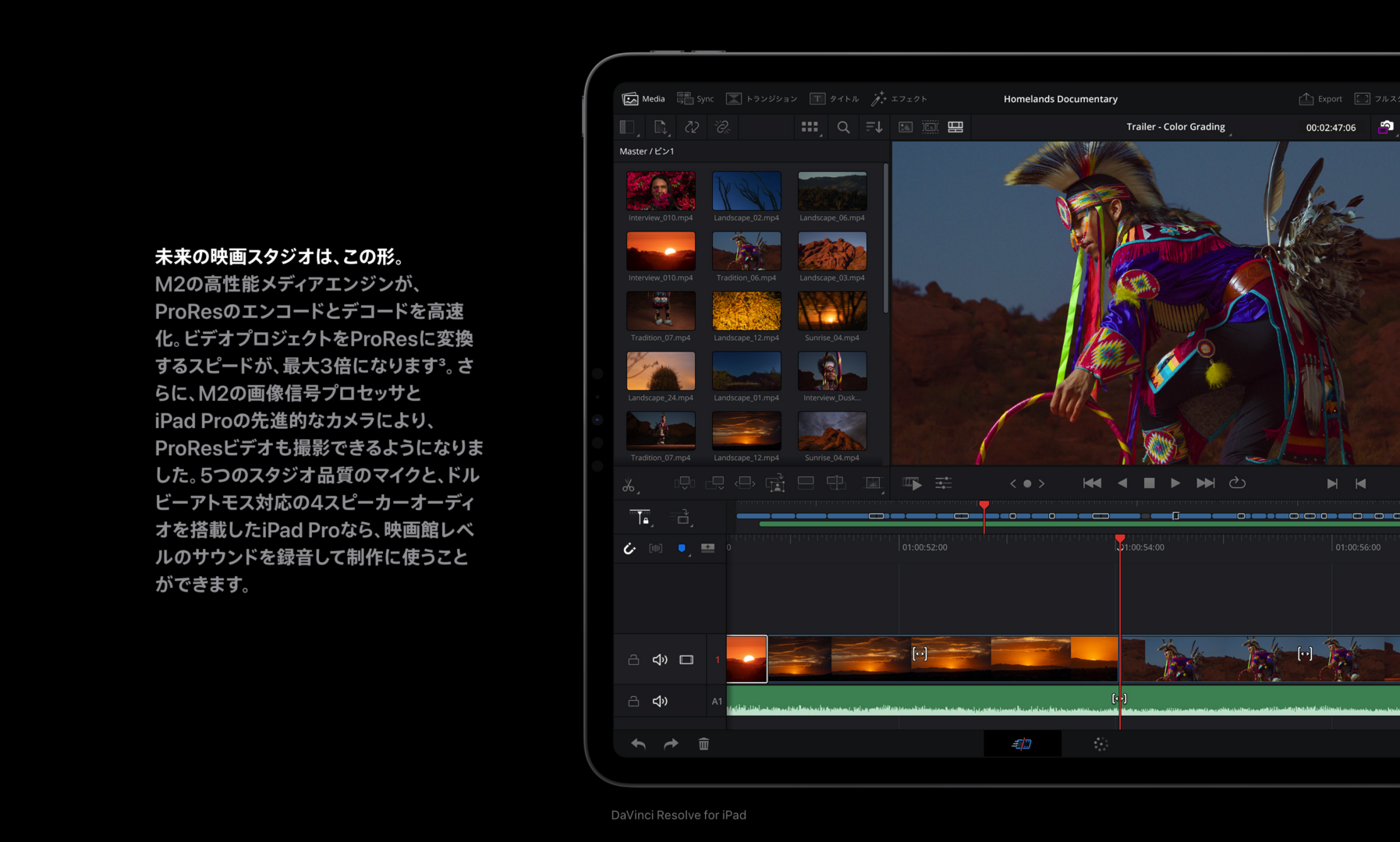Mute audio track A1

[660, 701]
